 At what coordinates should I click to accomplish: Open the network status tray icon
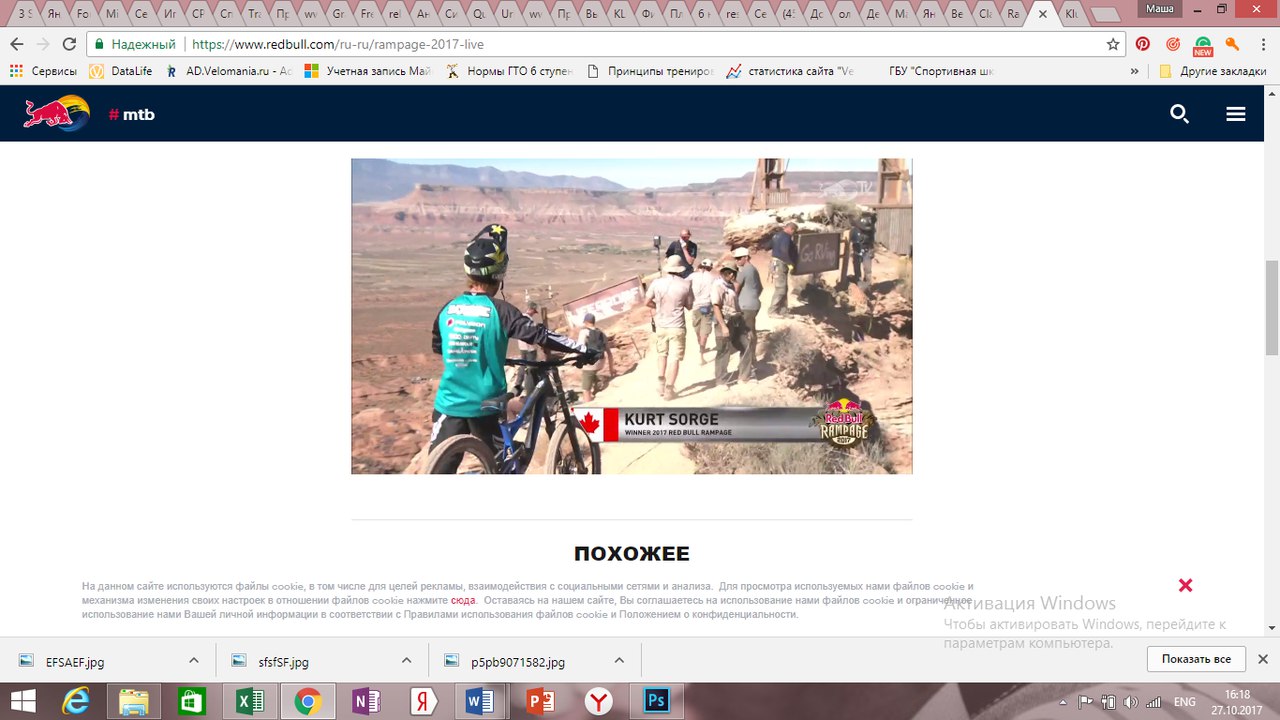click(1154, 702)
